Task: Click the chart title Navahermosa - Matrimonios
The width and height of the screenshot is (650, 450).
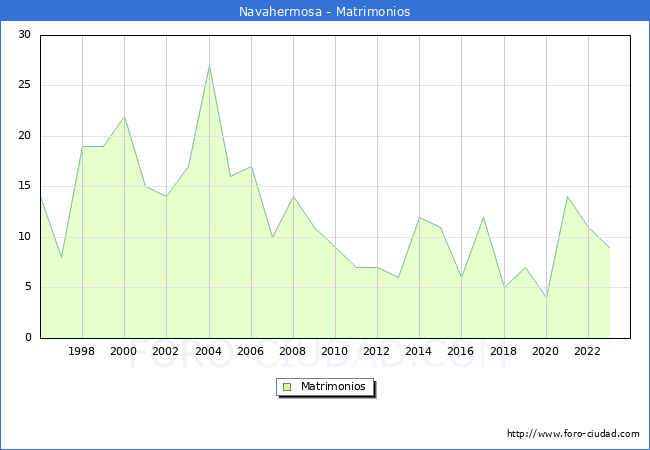Action: click(325, 11)
